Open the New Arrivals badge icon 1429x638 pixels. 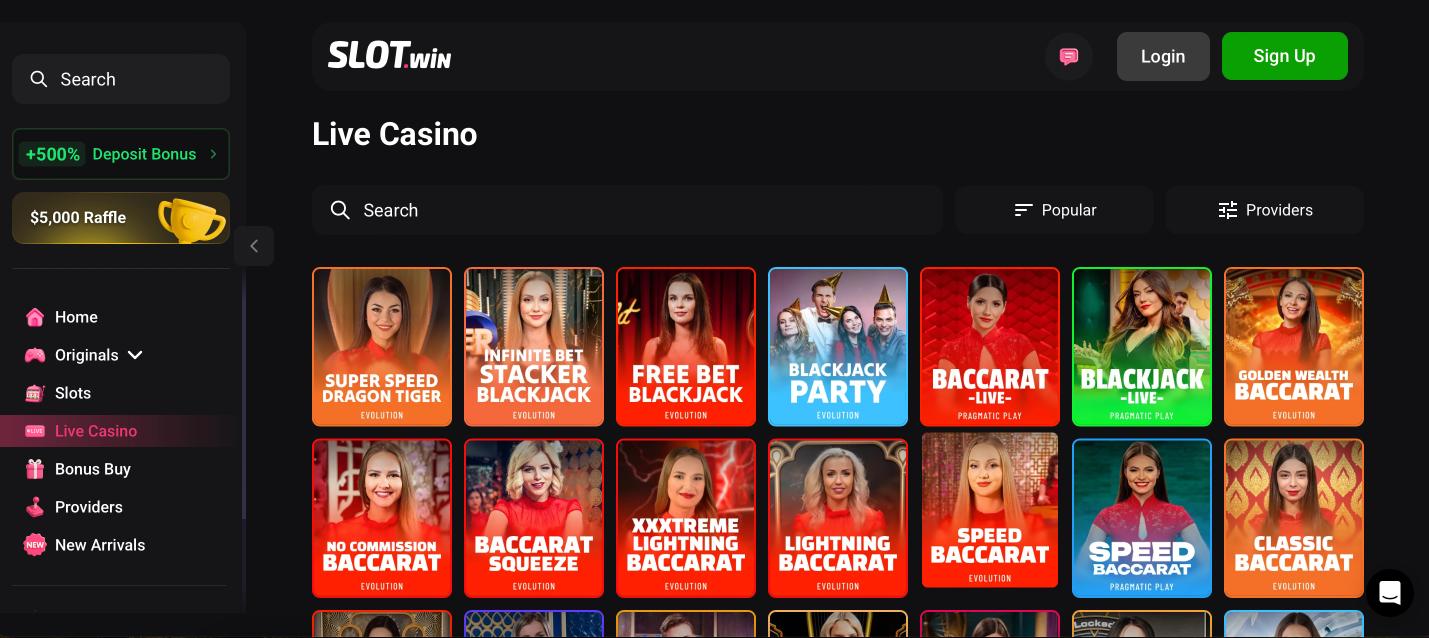35,545
